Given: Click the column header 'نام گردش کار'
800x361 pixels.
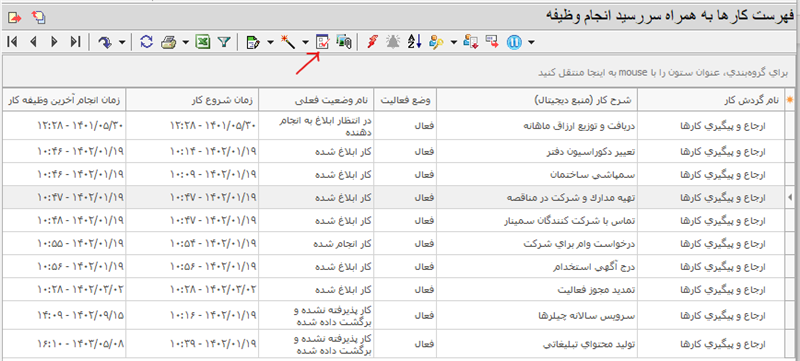Looking at the screenshot, I should (712, 100).
